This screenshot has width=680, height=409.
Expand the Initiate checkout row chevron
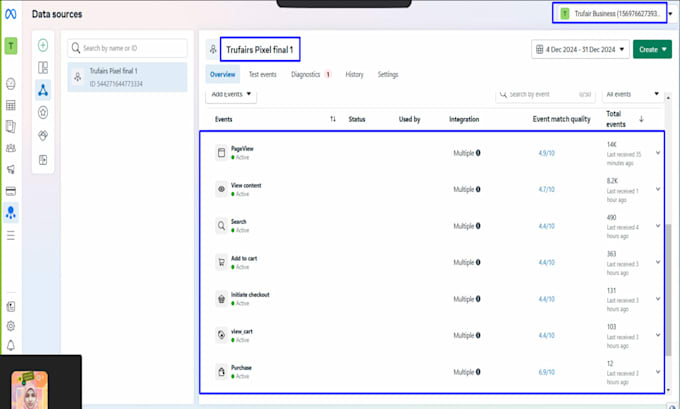[x=658, y=299]
